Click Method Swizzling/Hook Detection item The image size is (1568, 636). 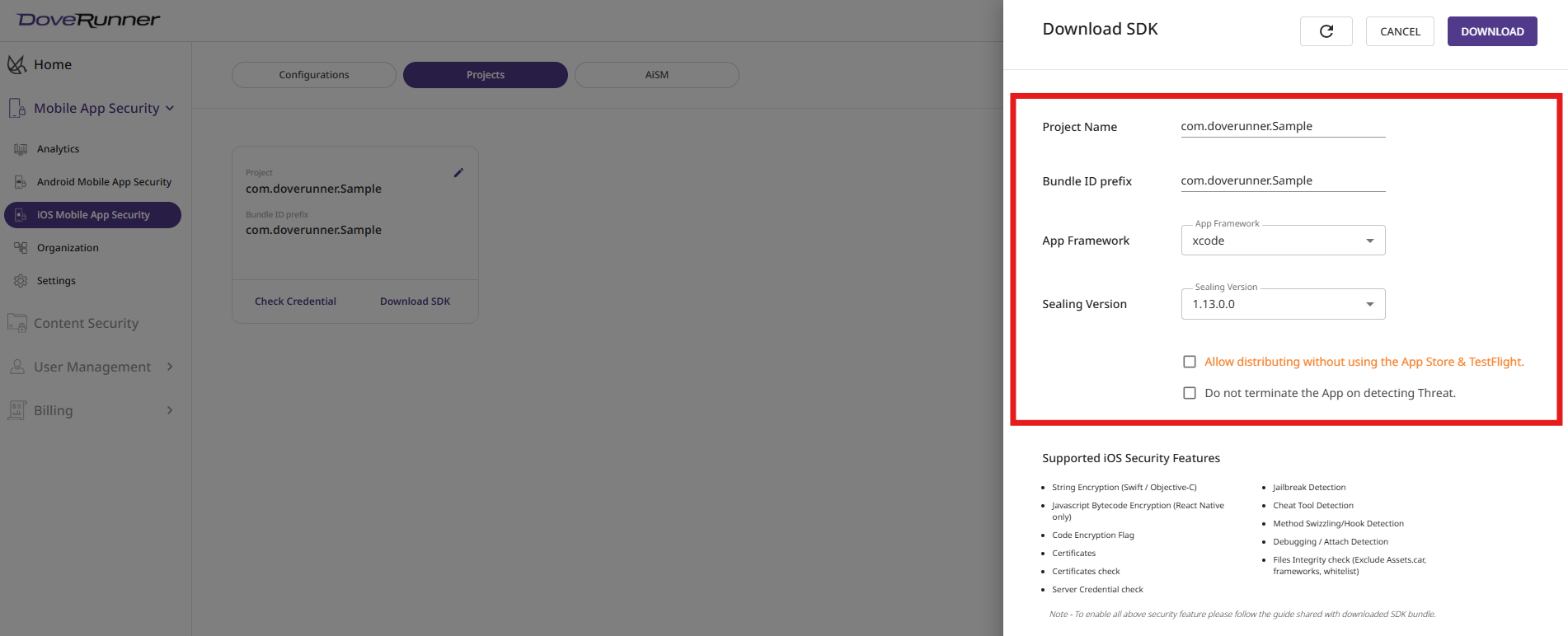click(1338, 524)
